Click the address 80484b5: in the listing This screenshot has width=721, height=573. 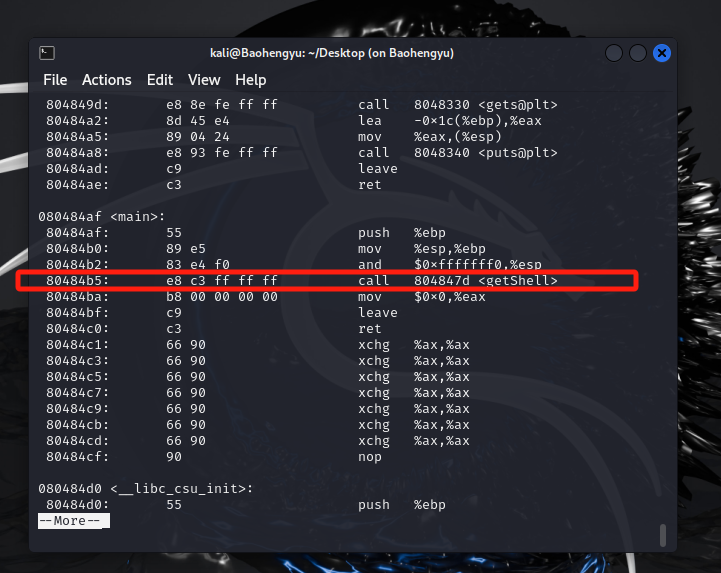click(77, 281)
